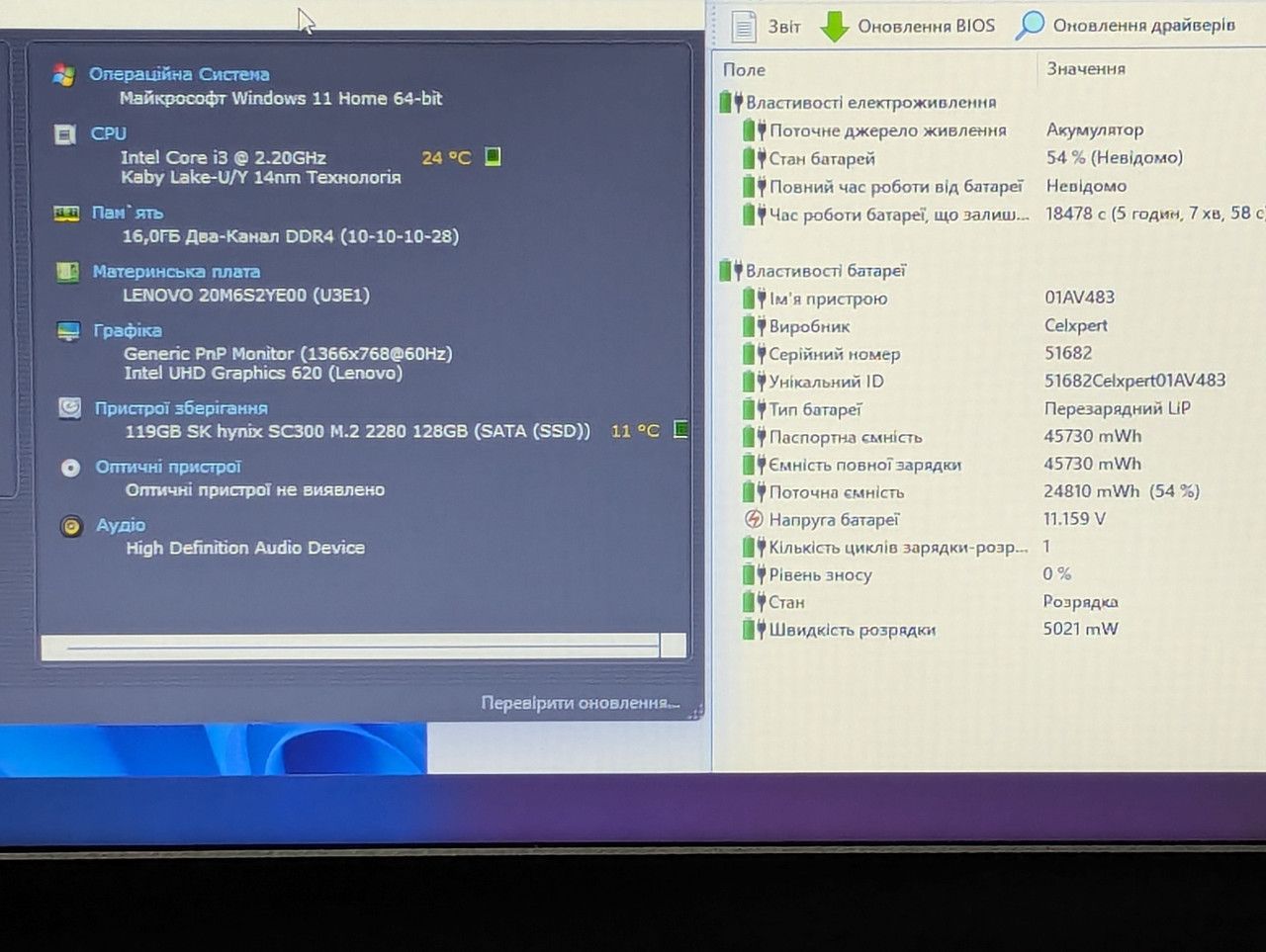Click the value Перезарядний LiP
This screenshot has width=1266, height=952.
1118,408
